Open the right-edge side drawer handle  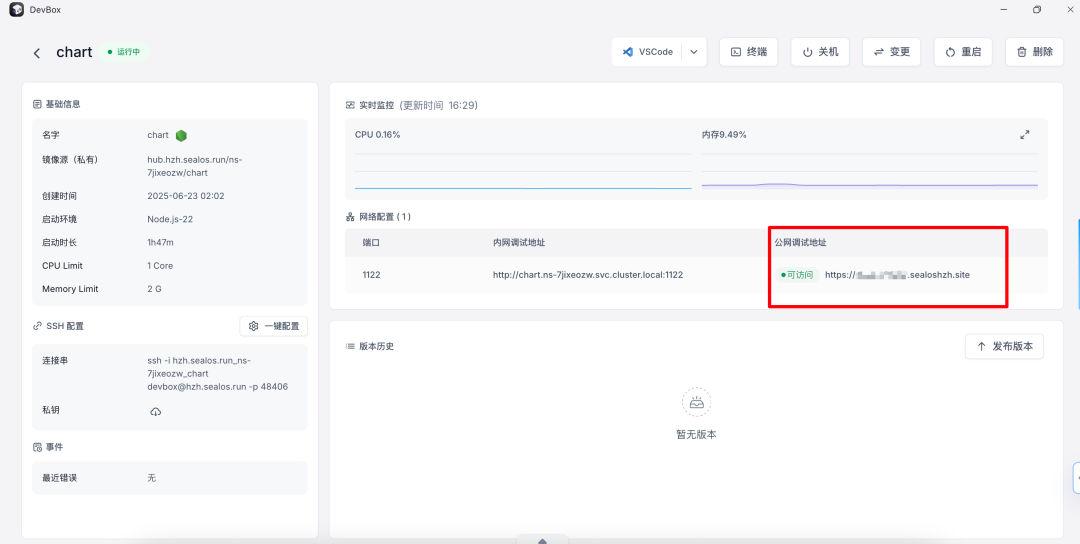click(1077, 479)
